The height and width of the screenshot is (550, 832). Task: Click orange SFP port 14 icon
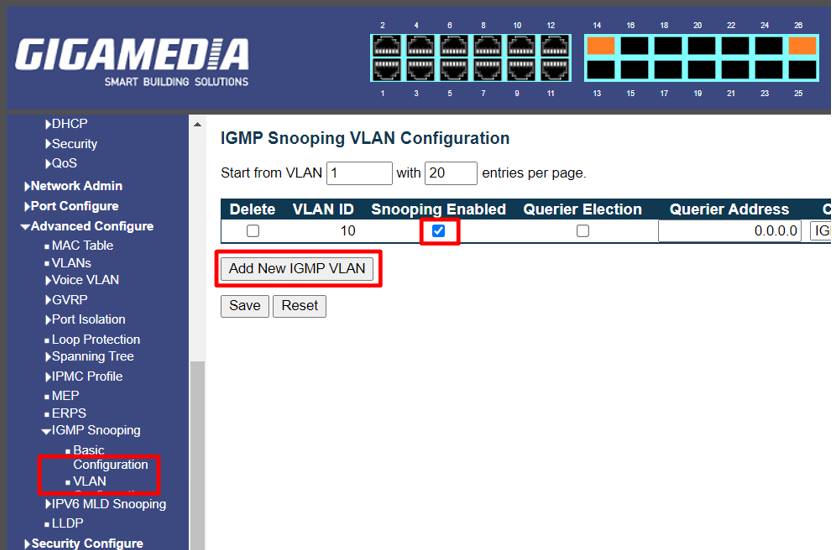[601, 46]
